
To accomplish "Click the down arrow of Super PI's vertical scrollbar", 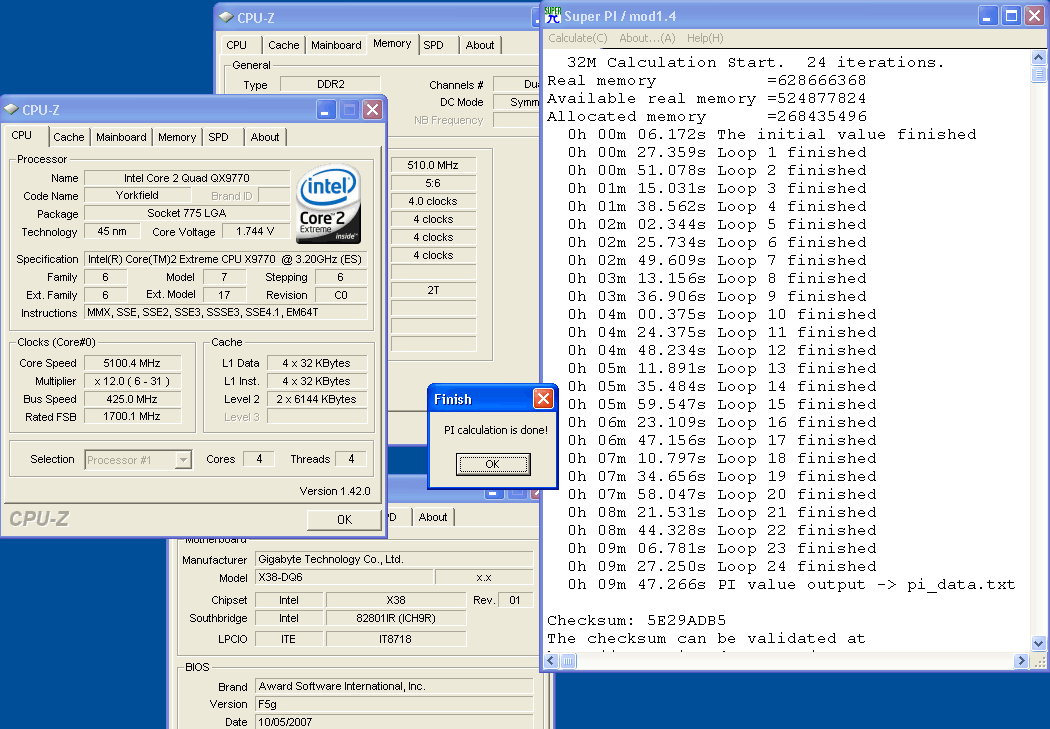I will [x=1039, y=643].
